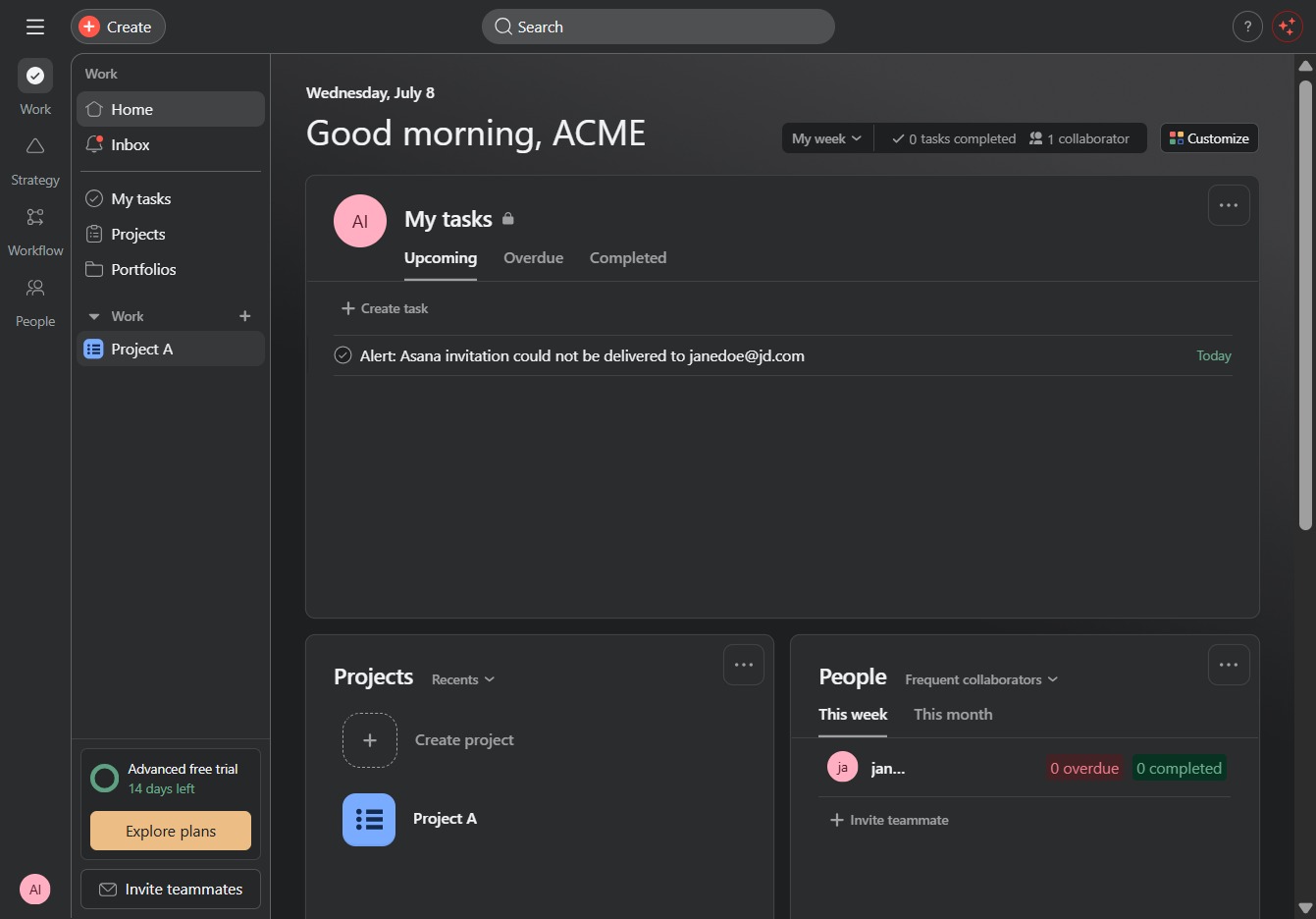Click the Customize button

(x=1209, y=138)
